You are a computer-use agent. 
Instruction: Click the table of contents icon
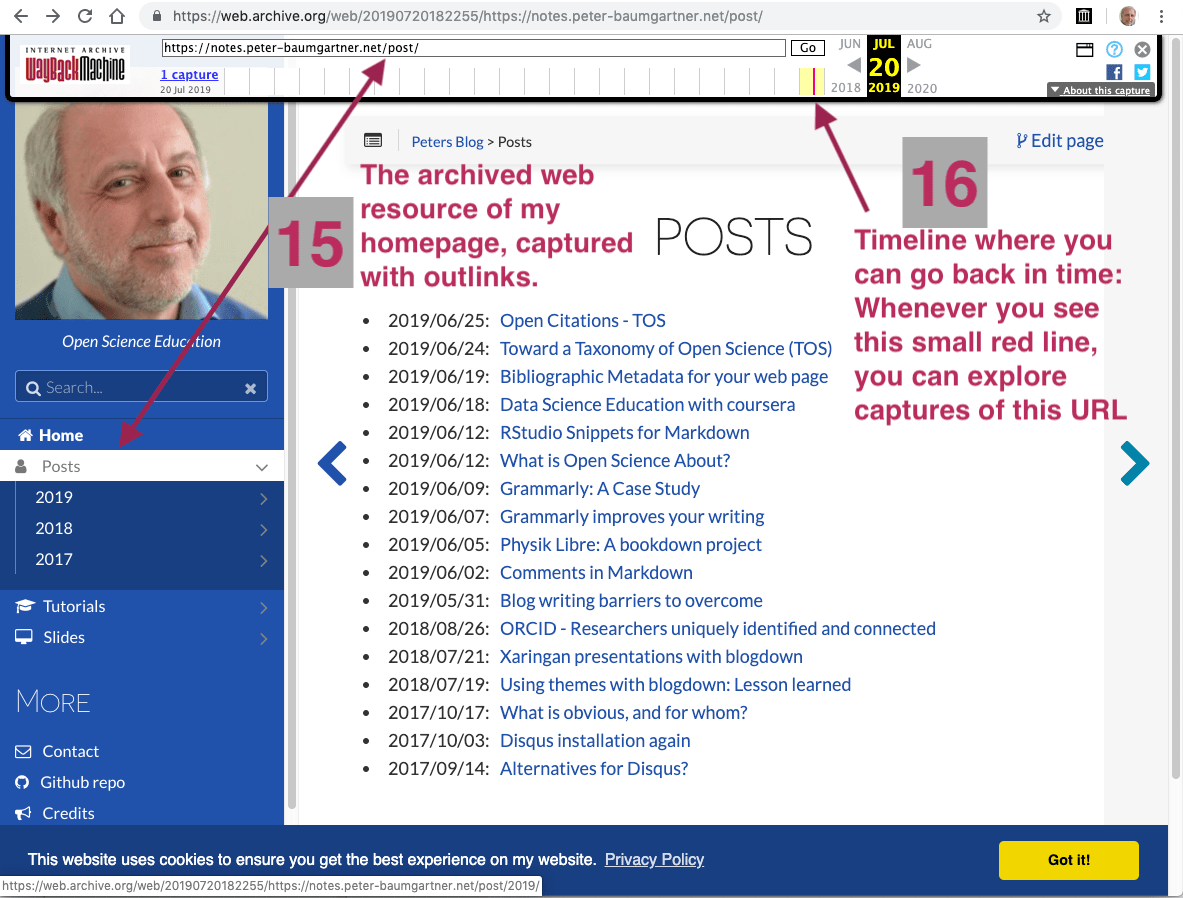pyautogui.click(x=373, y=141)
